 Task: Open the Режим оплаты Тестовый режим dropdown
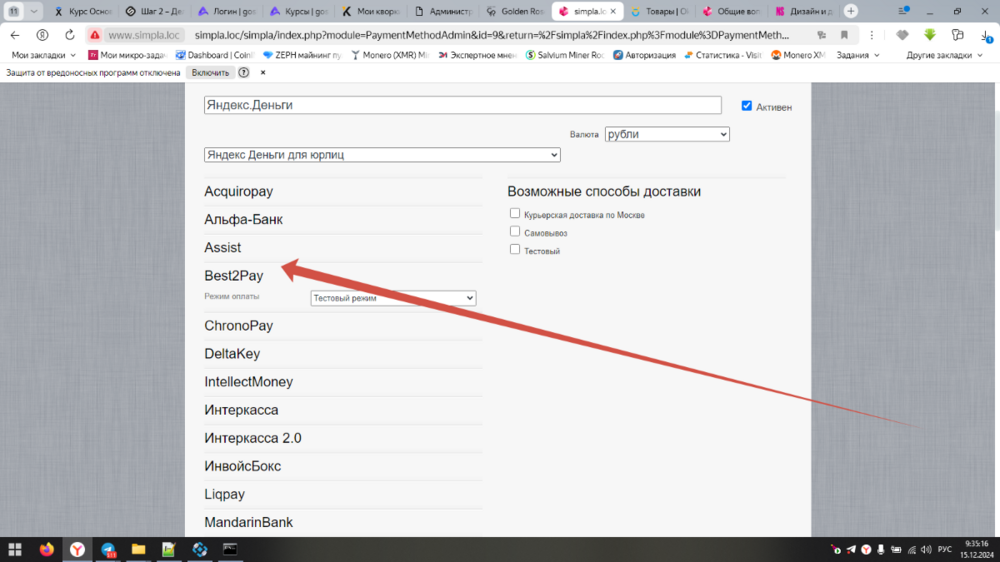point(393,298)
